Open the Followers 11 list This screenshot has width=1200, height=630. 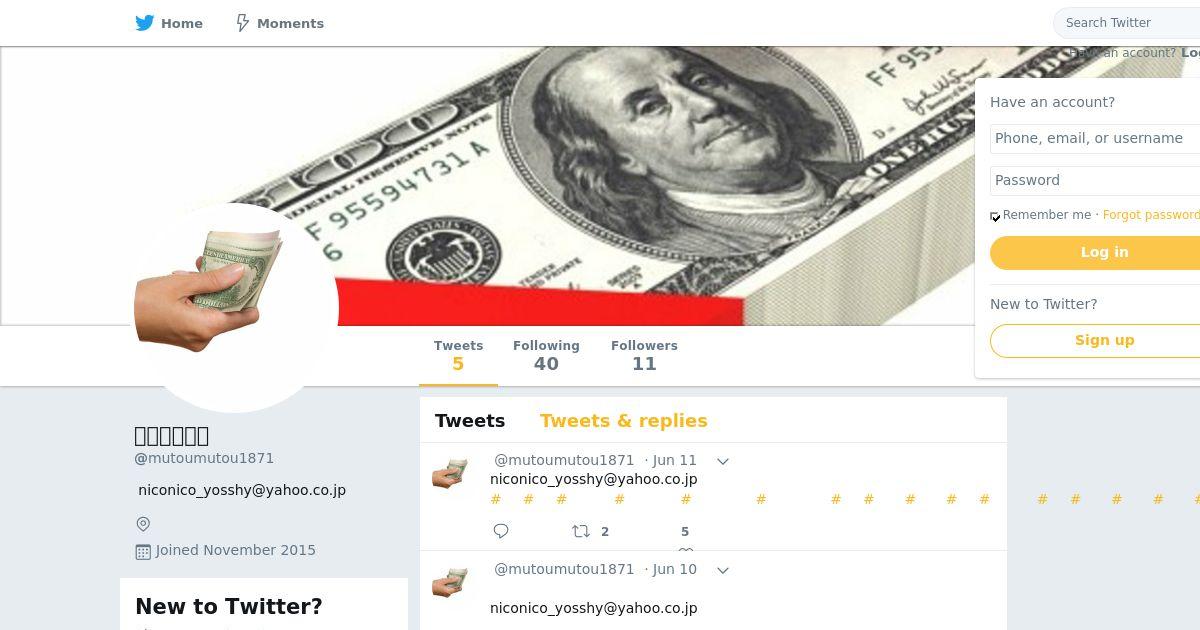[644, 355]
